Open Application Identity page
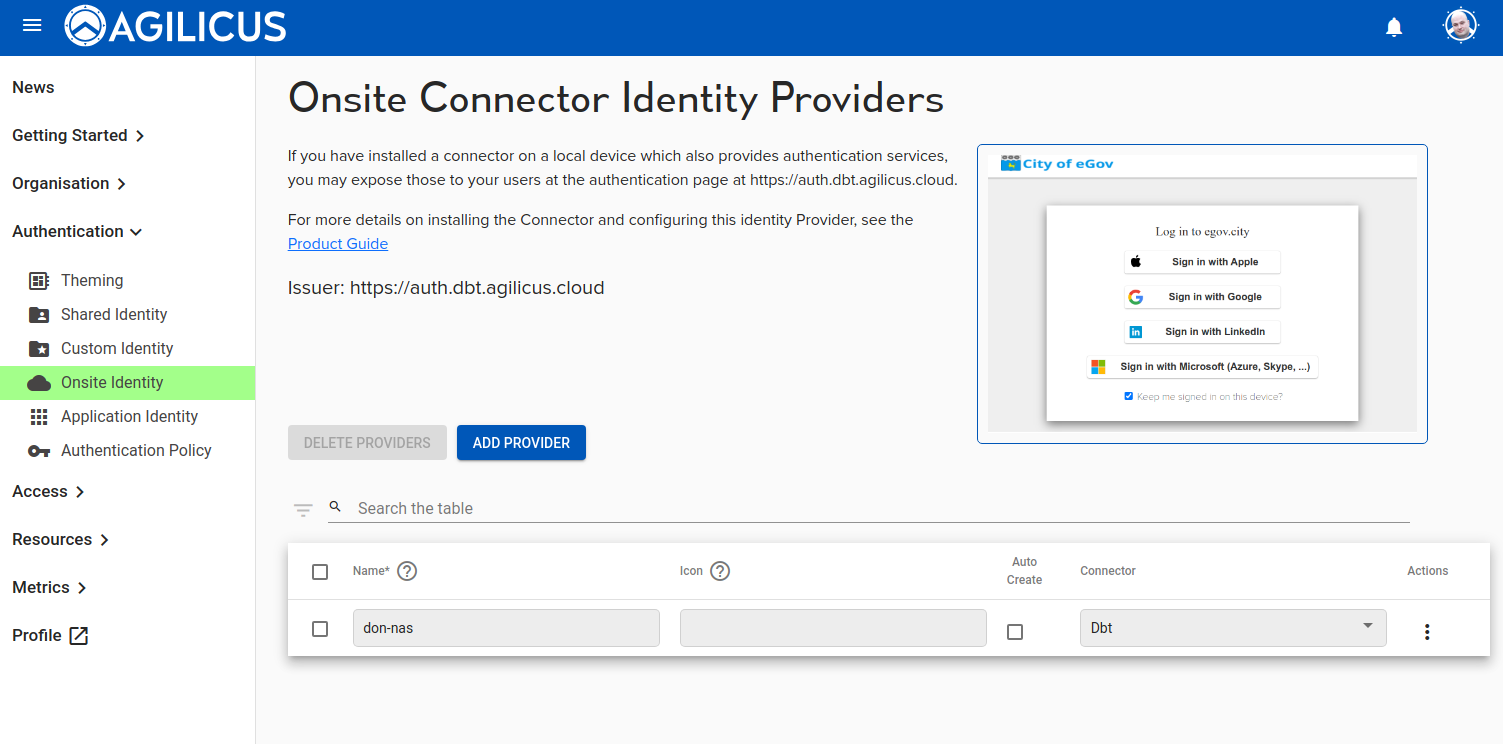The height and width of the screenshot is (744, 1503). point(129,416)
